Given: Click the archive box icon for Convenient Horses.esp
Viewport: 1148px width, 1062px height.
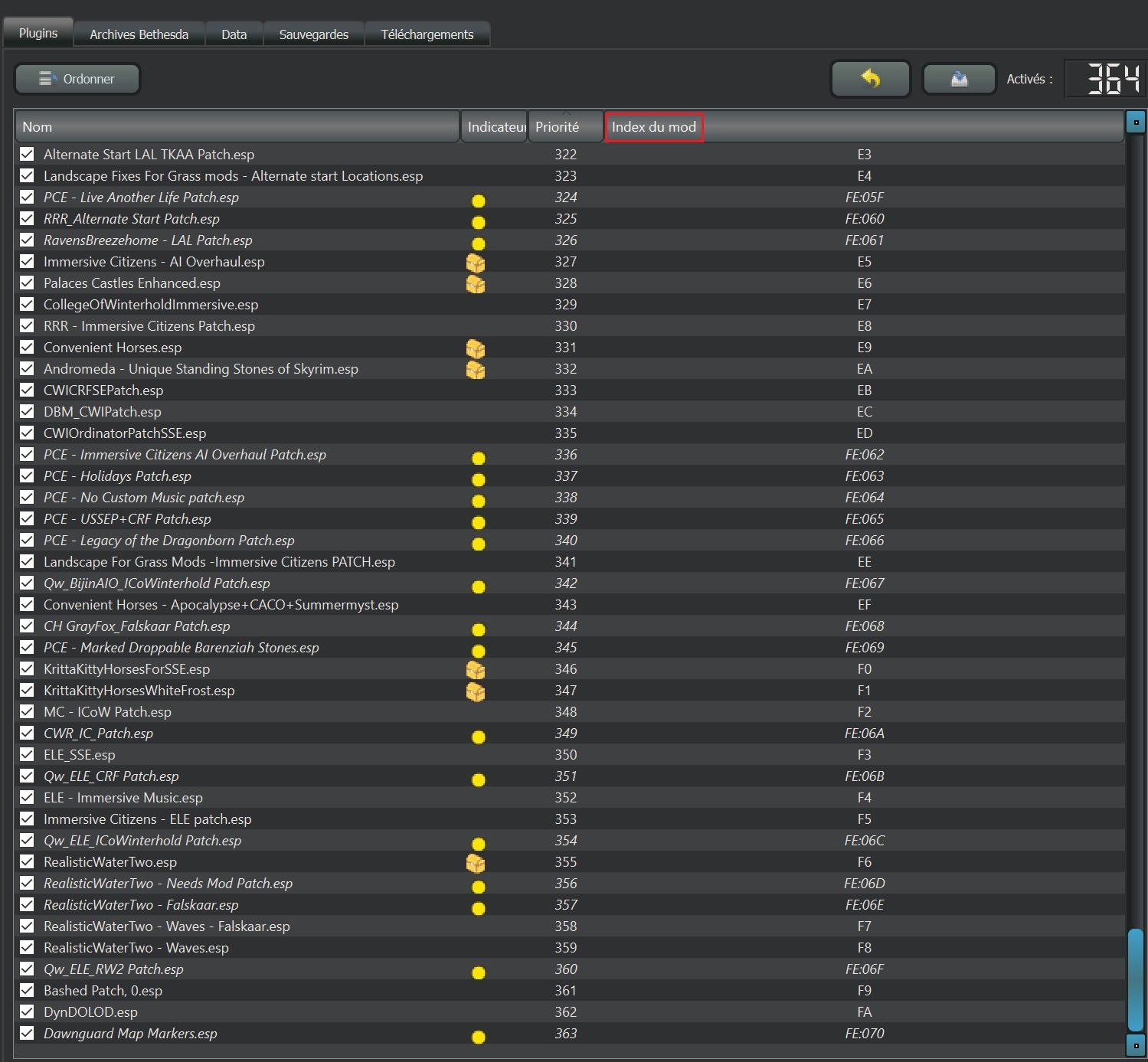Looking at the screenshot, I should (x=476, y=348).
